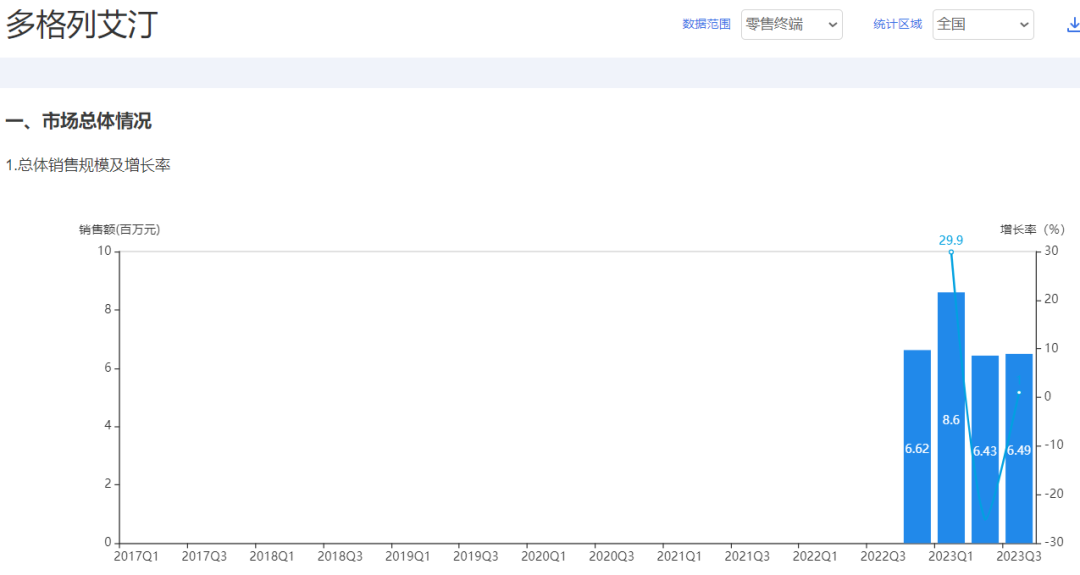Click the 2021Q1 x-axis label
The width and height of the screenshot is (1080, 575).
coord(679,556)
